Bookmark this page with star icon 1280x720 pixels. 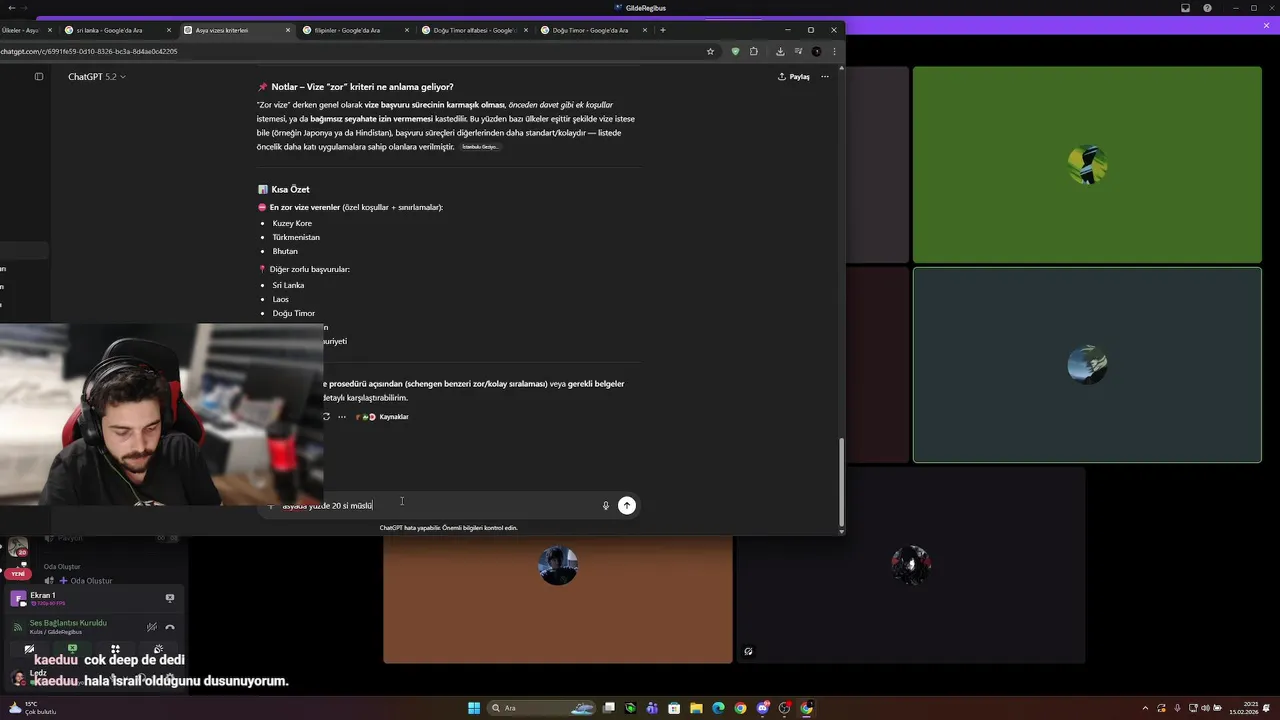tap(711, 51)
